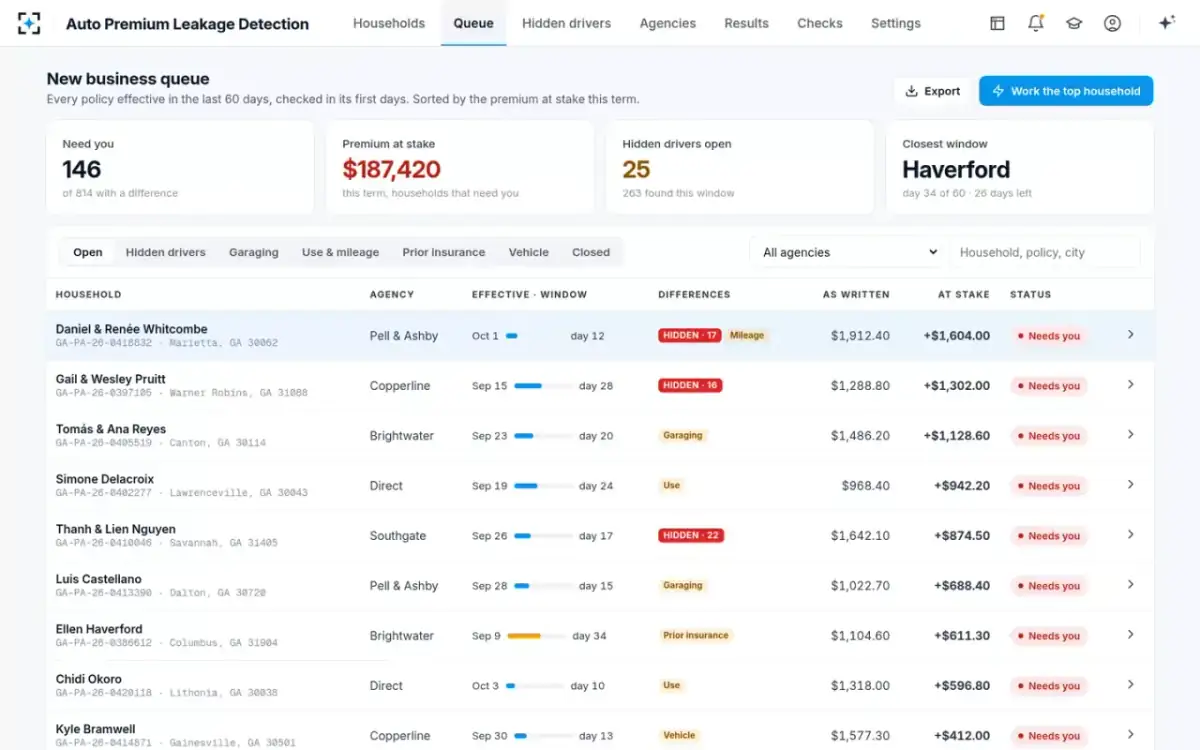Select Thanh & Lien Nguyen household name

pyautogui.click(x=115, y=529)
